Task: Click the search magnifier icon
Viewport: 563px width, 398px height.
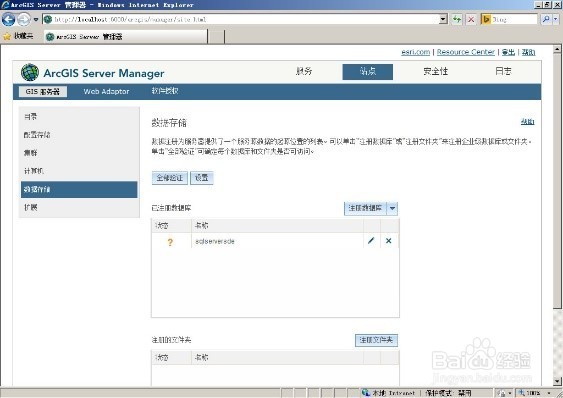Action: pos(546,19)
